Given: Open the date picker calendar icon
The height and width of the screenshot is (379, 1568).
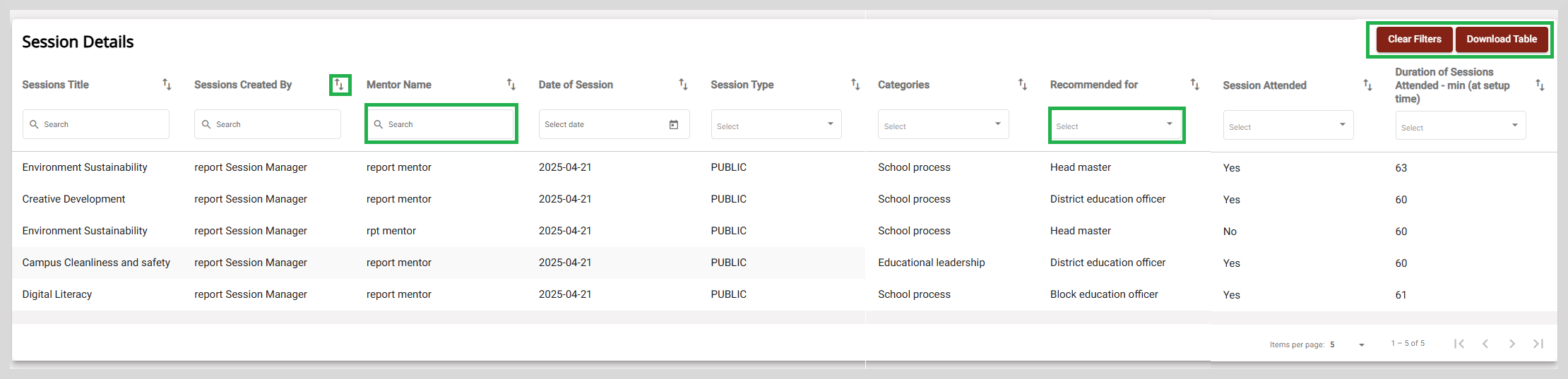Looking at the screenshot, I should pos(674,124).
